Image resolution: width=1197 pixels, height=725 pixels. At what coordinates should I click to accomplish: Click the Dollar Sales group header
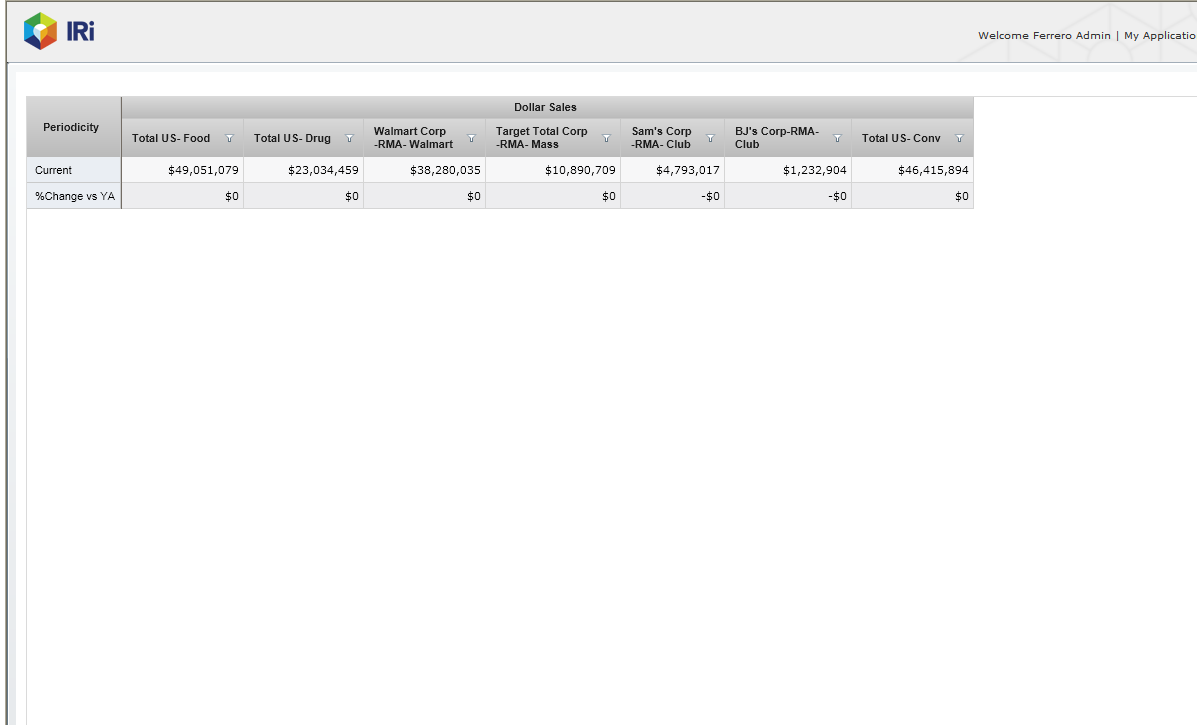point(545,107)
